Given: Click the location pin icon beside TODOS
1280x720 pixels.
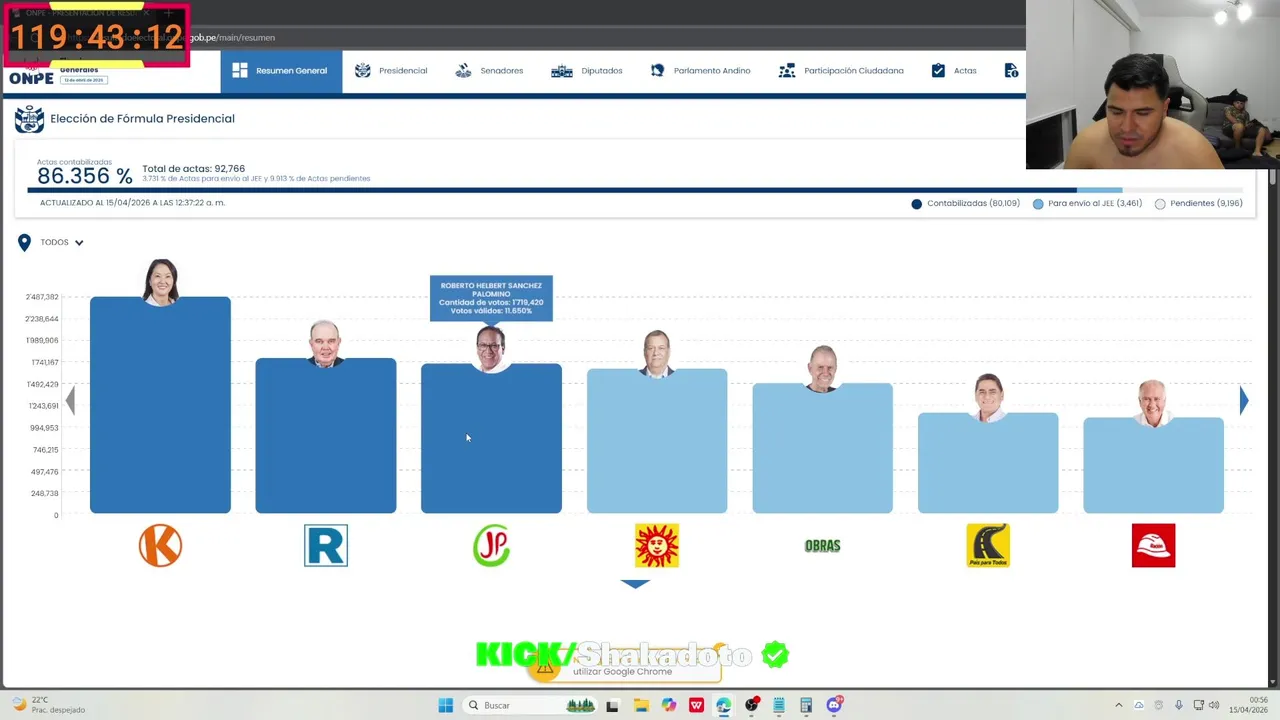Looking at the screenshot, I should (24, 243).
